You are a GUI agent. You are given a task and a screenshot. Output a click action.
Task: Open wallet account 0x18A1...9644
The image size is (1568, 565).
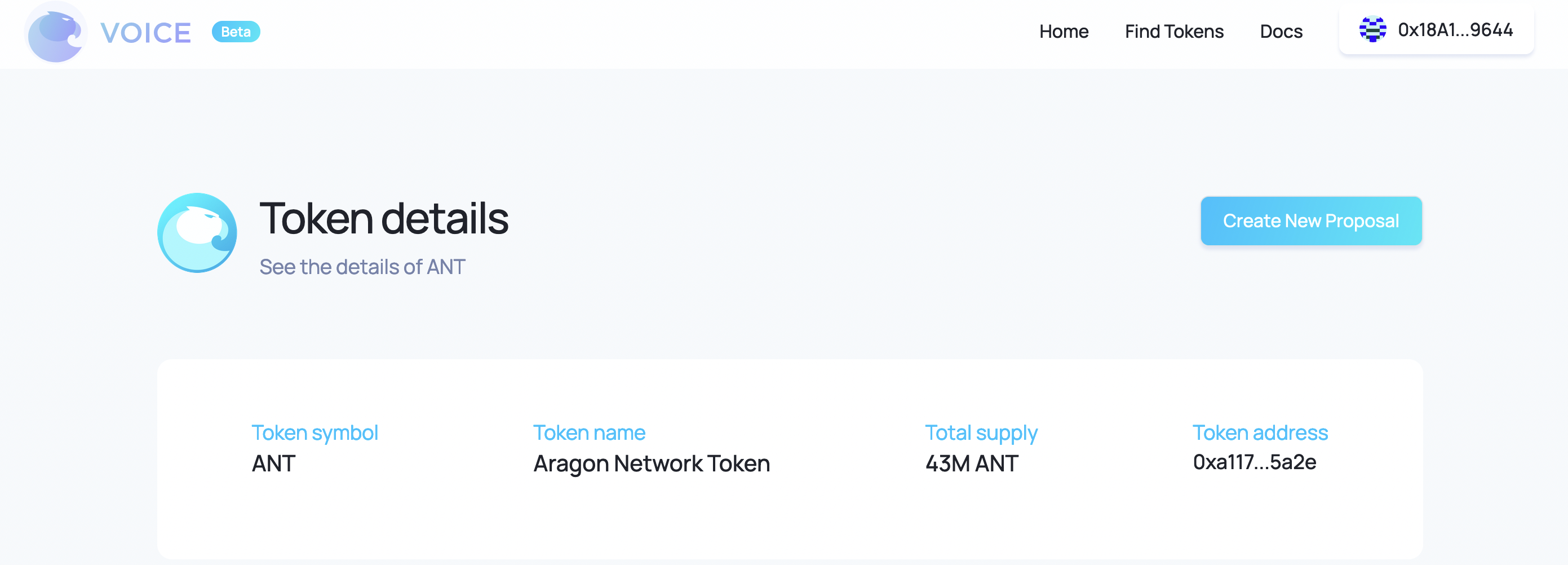click(x=1436, y=30)
